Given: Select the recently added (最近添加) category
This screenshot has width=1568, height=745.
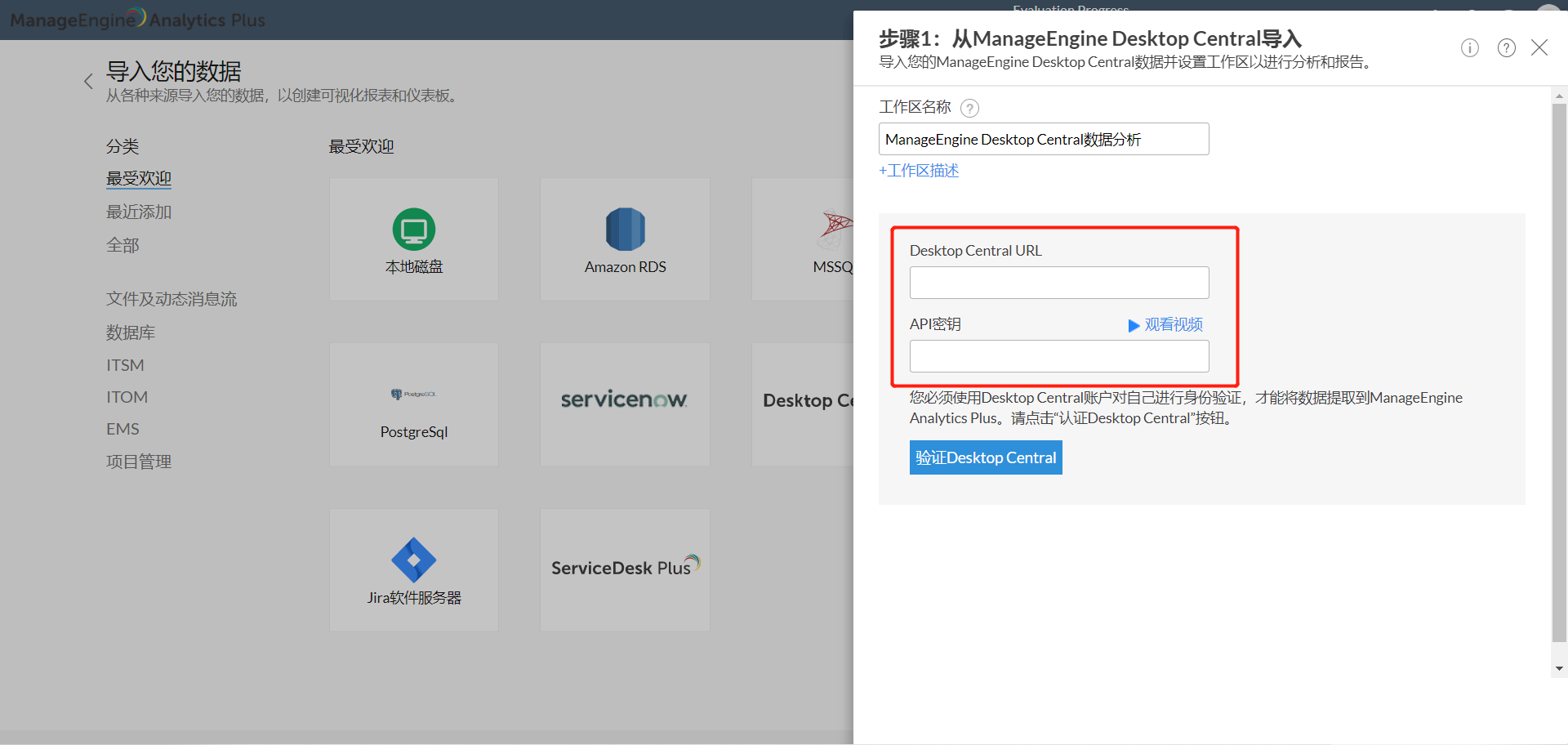Looking at the screenshot, I should (139, 212).
